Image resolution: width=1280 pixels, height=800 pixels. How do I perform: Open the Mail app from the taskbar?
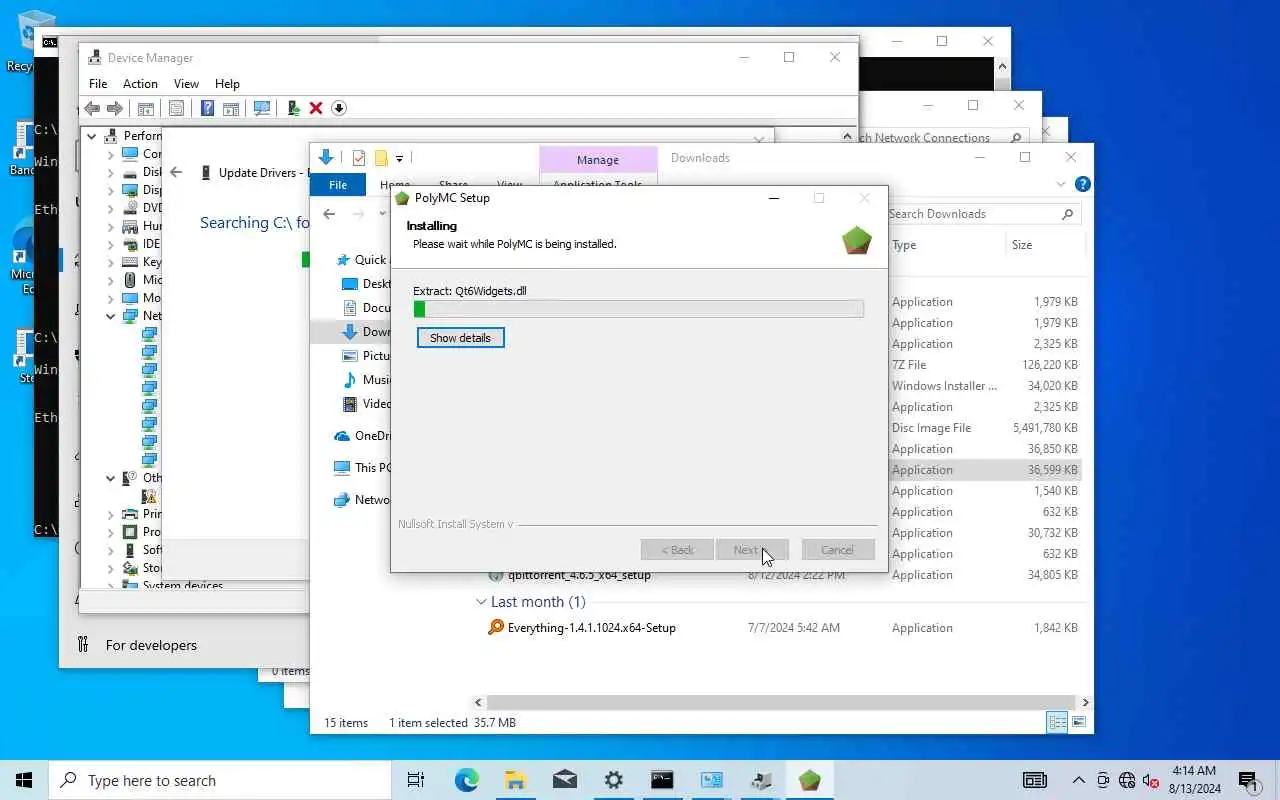tap(564, 780)
